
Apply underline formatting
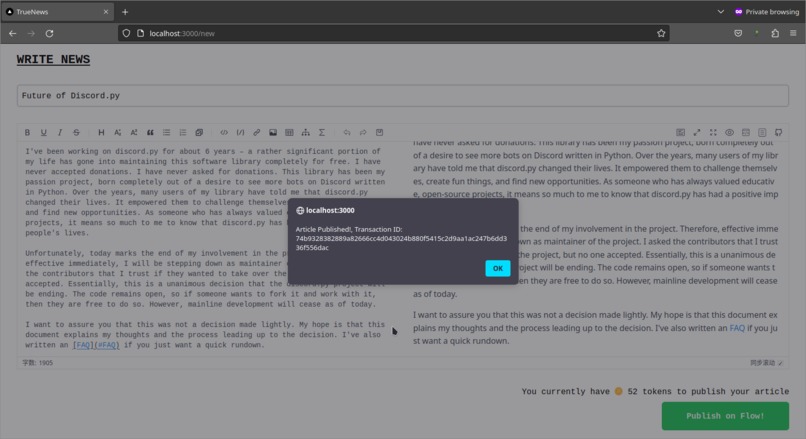point(44,133)
